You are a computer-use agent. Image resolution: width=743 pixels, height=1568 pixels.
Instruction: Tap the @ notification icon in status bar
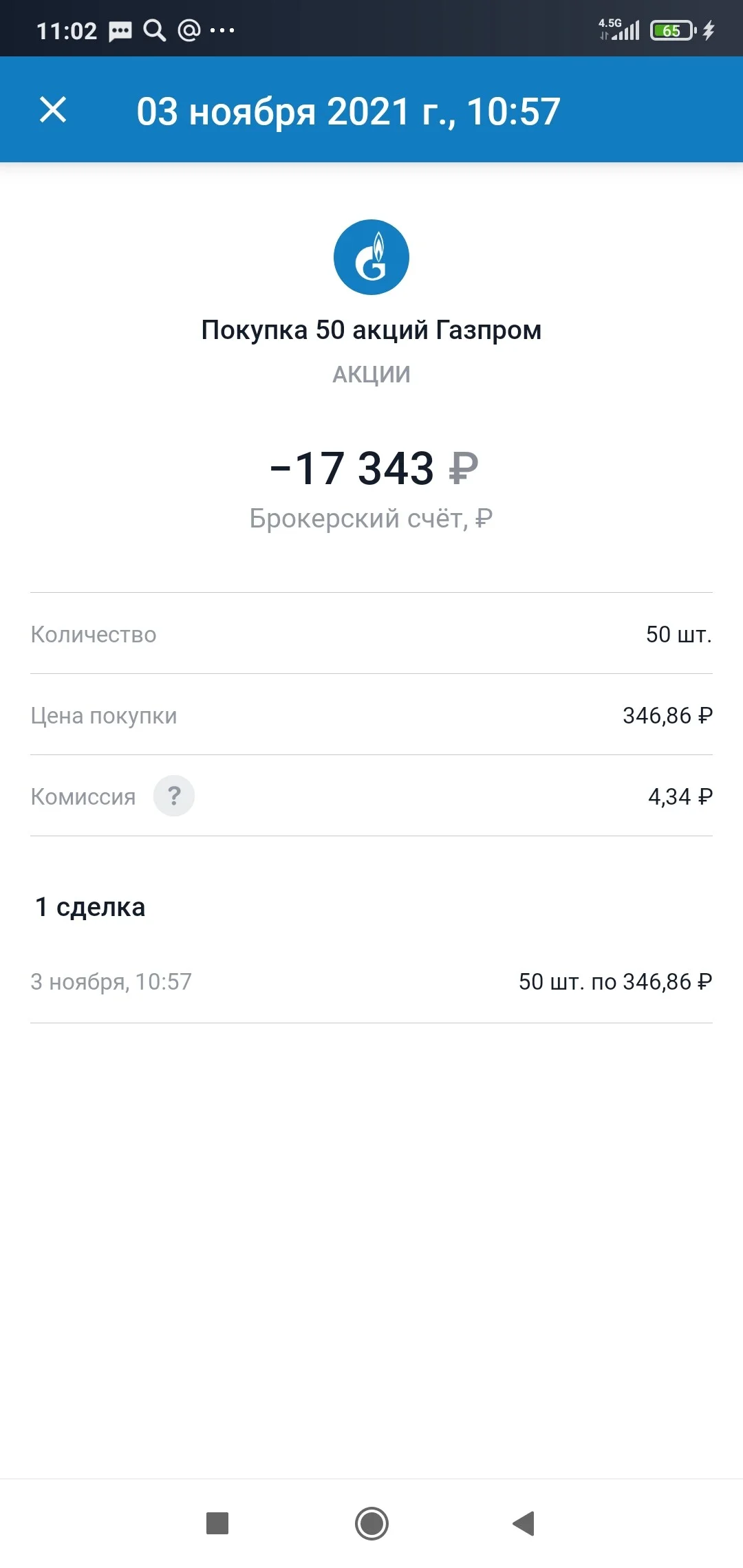pos(189,30)
